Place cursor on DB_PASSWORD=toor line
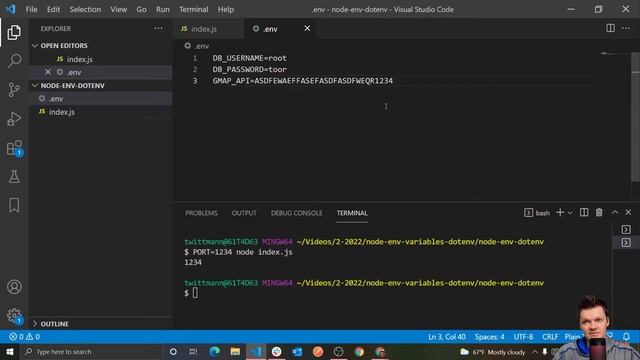 (249, 69)
